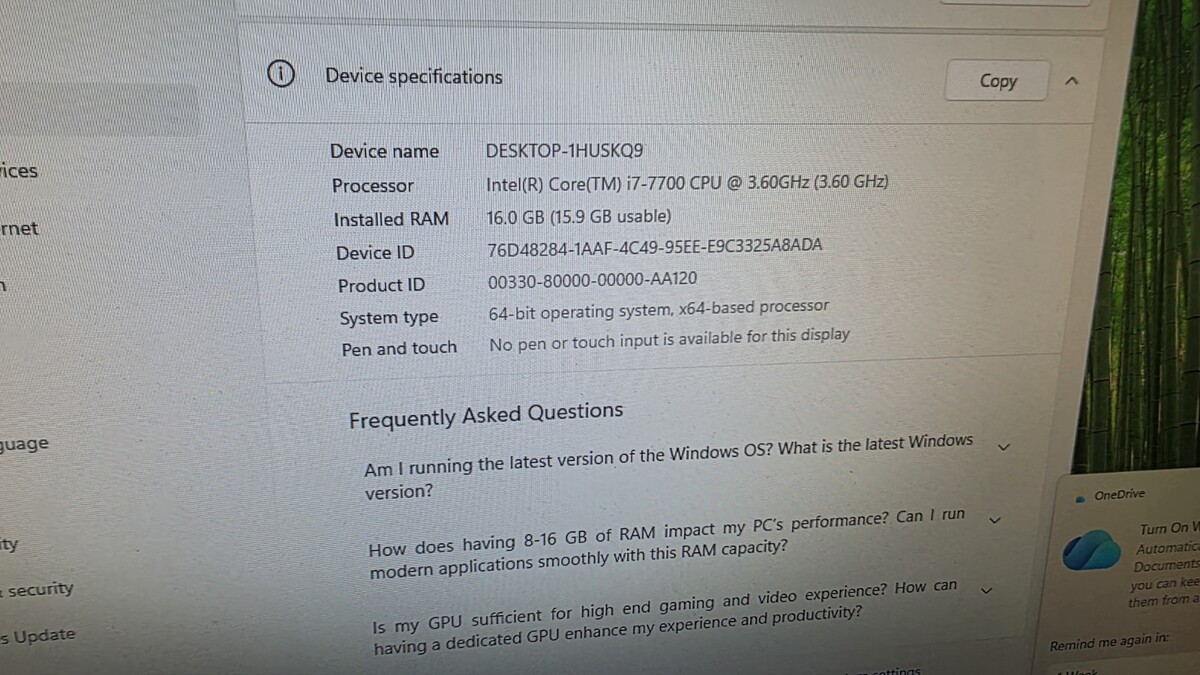
Task: Go to Time & language settings
Action: 24,444
